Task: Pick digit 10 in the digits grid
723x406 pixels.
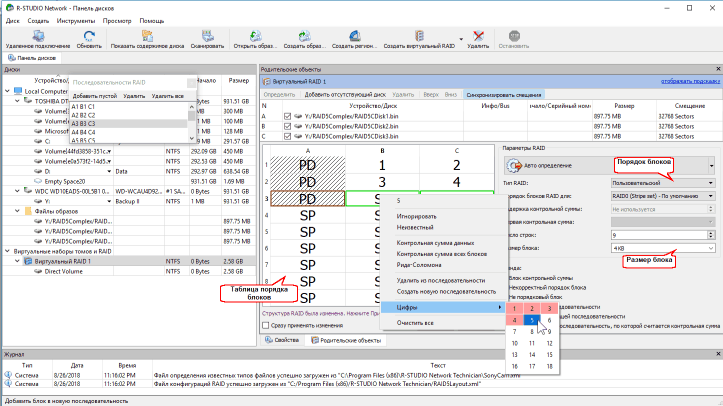Action: click(515, 343)
